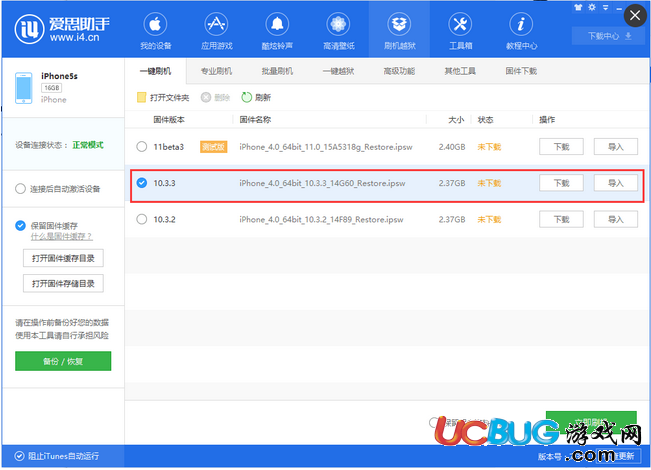Click the iPhone5s device thumbnail
This screenshot has width=651, height=470.
point(24,88)
